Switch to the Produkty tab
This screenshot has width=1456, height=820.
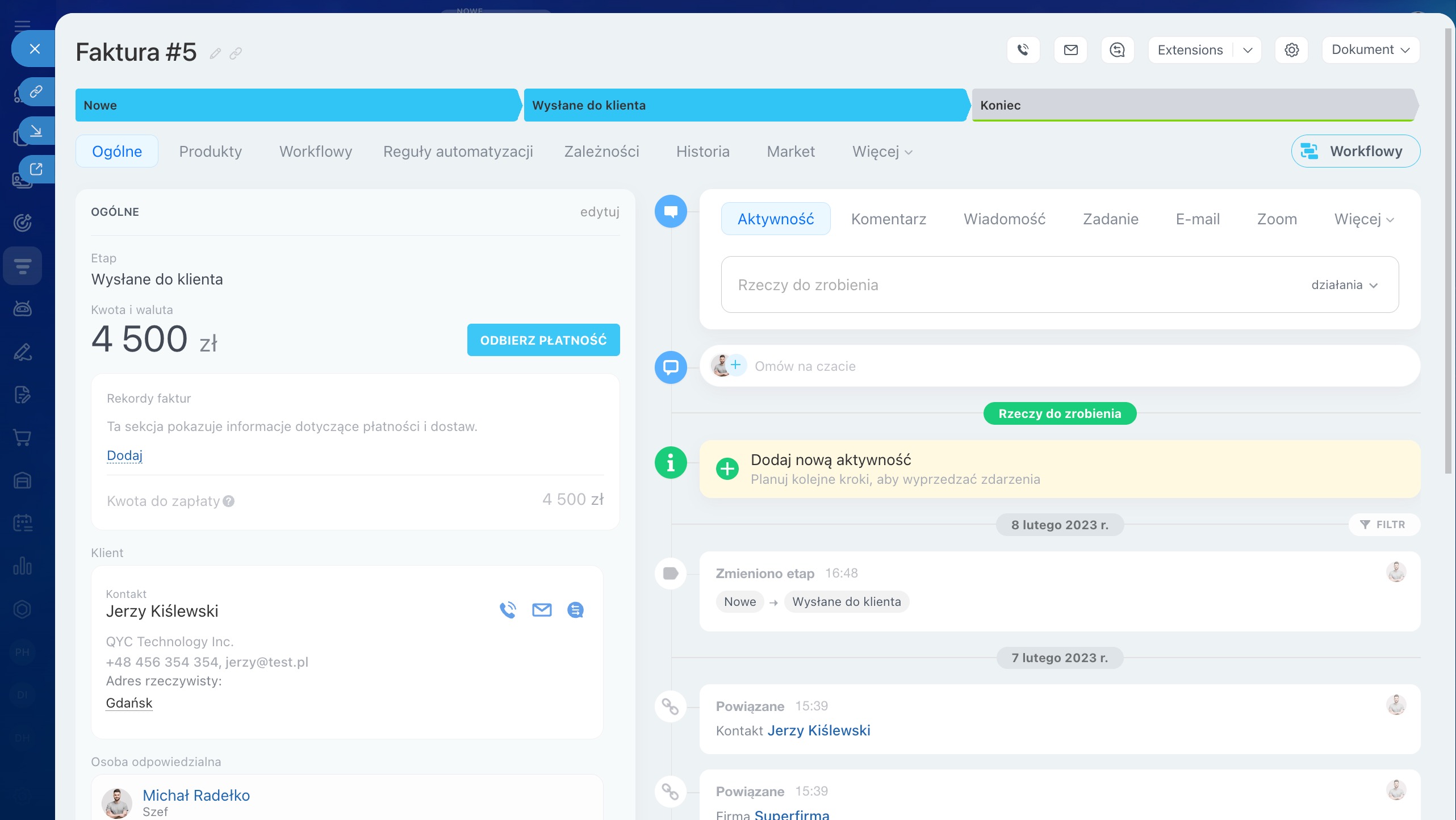[210, 152]
